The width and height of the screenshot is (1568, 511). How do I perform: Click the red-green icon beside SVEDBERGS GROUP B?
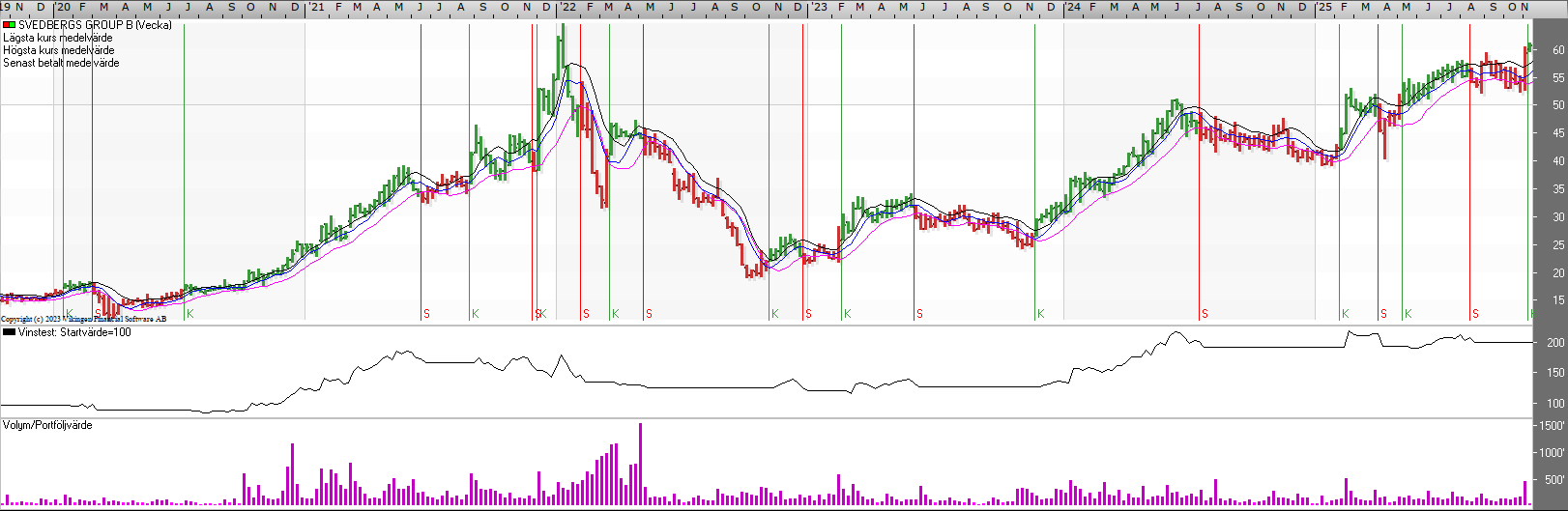[9, 25]
